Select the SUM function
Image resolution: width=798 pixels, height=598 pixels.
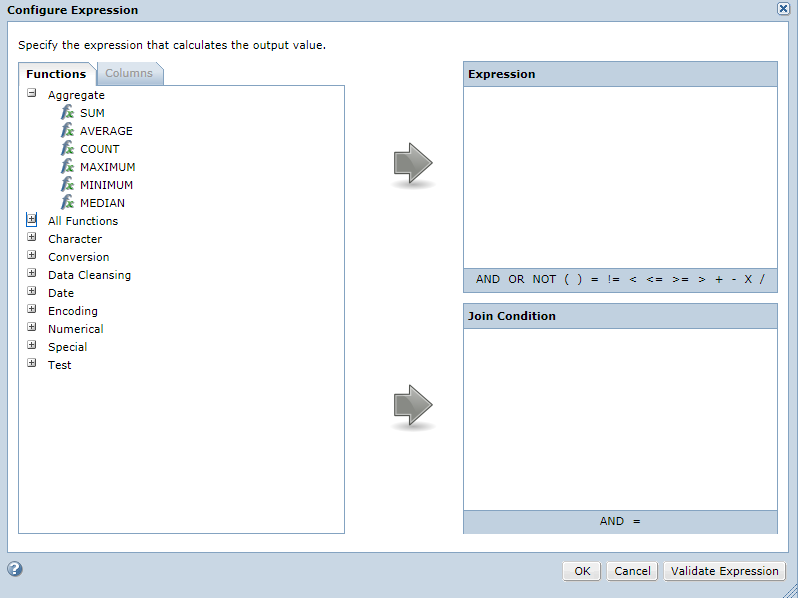(x=92, y=113)
